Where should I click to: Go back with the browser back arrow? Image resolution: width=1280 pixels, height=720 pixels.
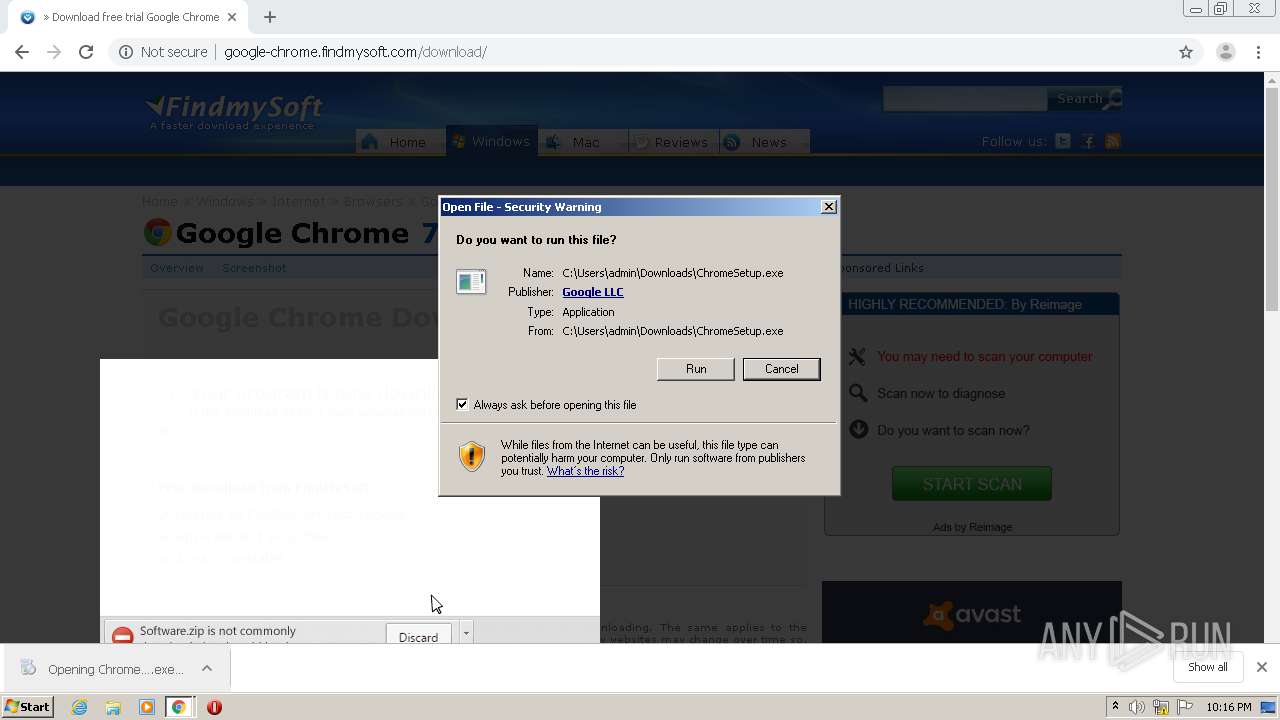(x=22, y=52)
